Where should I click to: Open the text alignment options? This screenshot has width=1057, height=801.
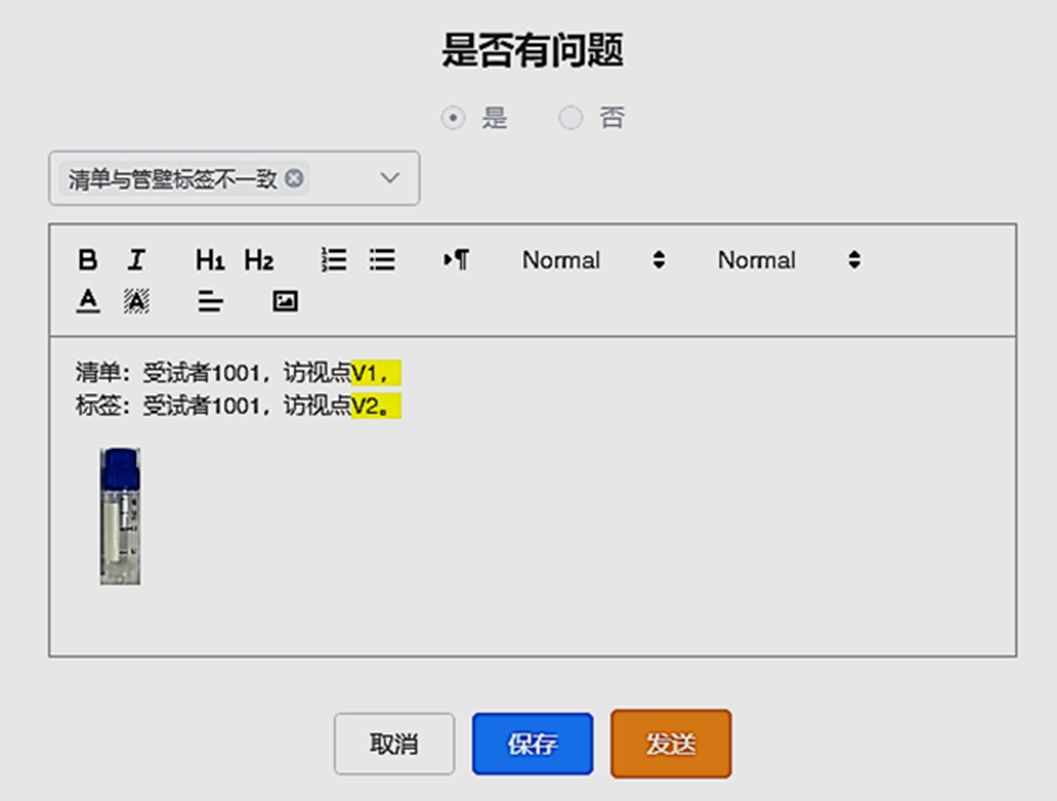click(x=210, y=301)
